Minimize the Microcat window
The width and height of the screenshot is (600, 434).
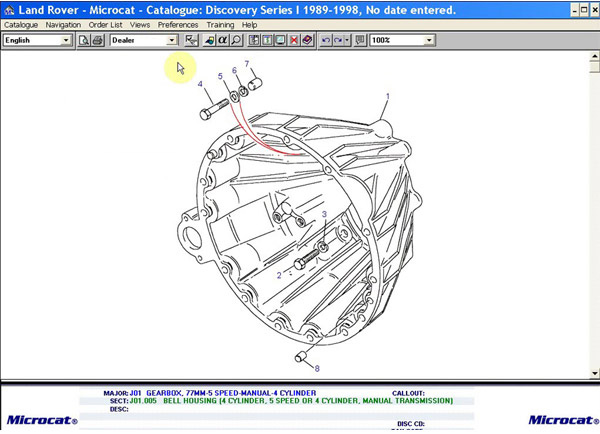[575, 10]
